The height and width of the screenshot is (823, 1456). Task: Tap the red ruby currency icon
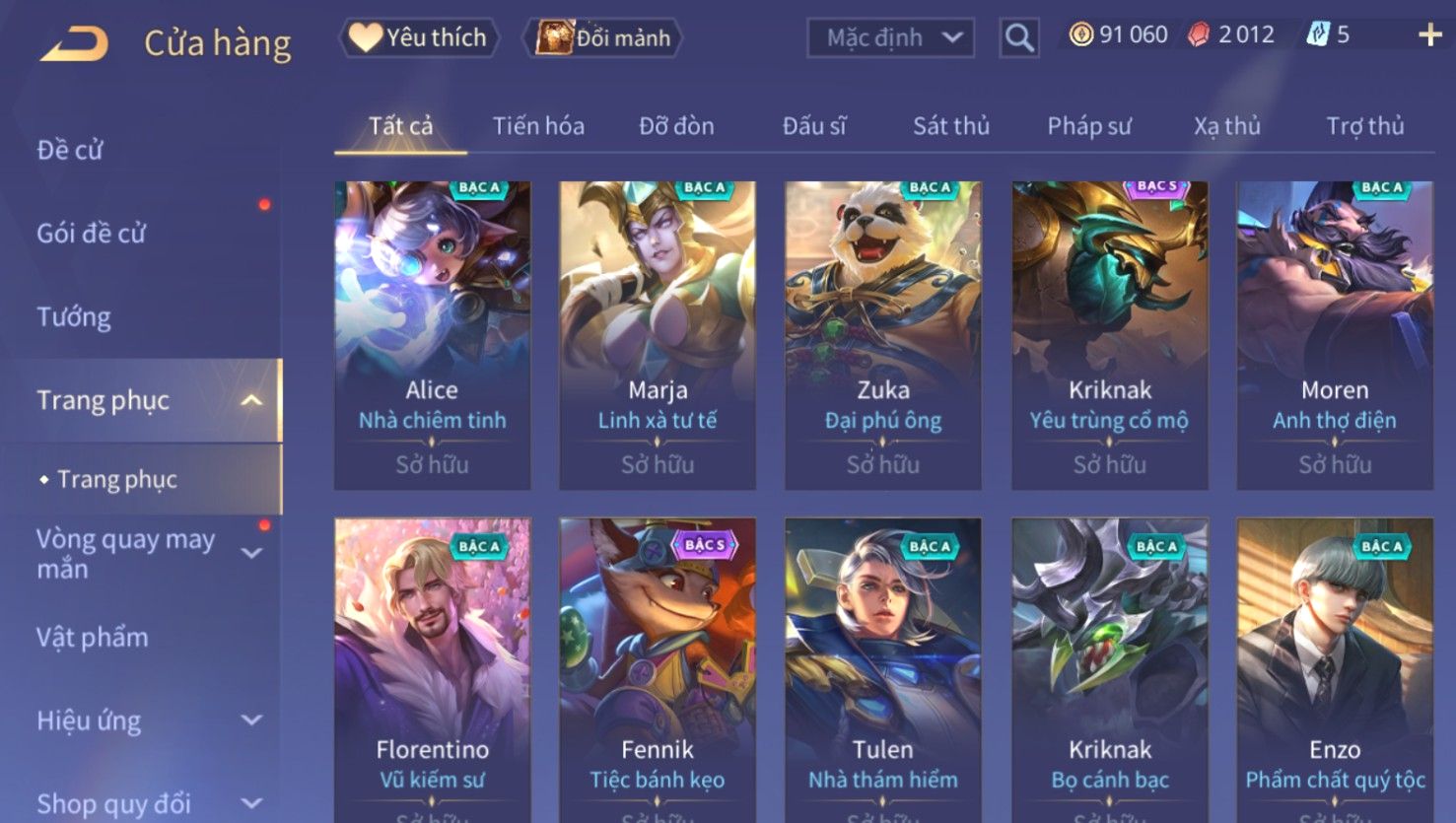pos(1199,35)
